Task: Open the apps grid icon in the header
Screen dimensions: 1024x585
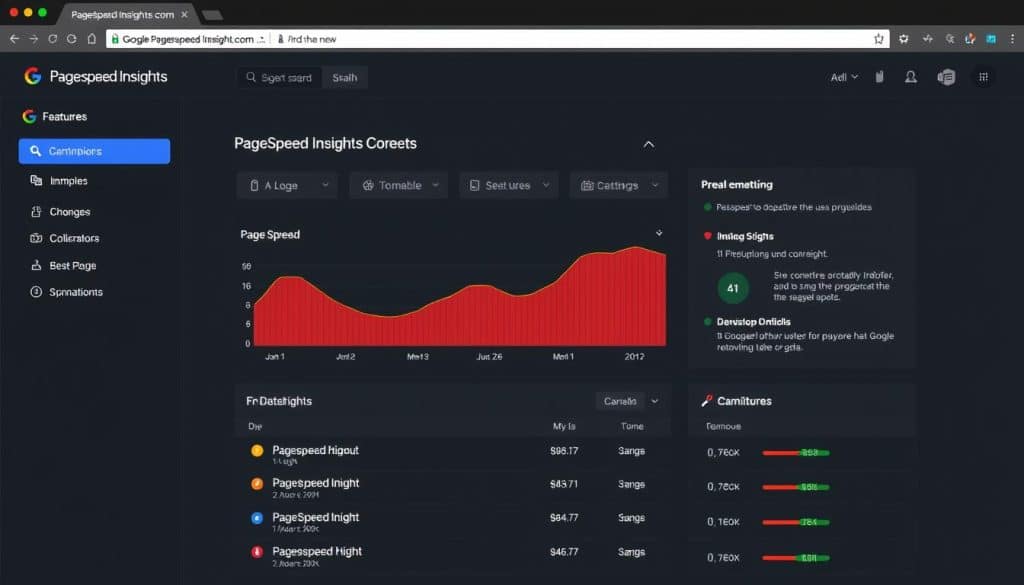Action: click(983, 77)
